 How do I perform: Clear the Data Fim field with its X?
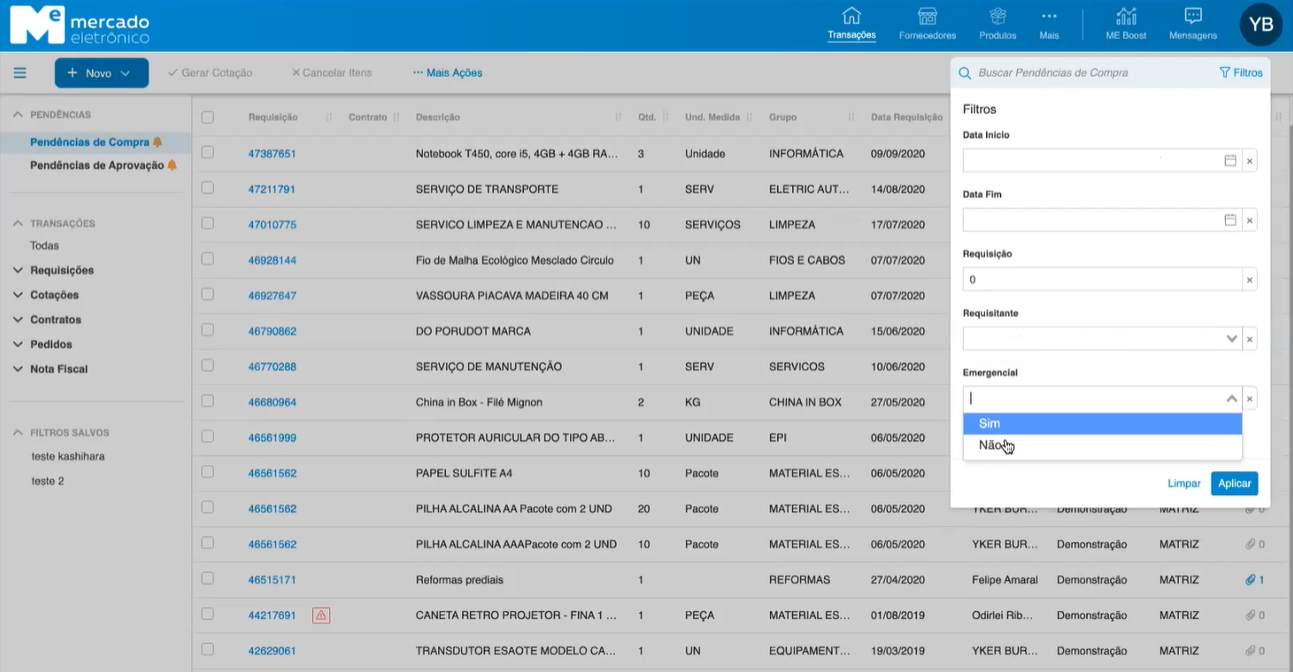click(x=1249, y=220)
